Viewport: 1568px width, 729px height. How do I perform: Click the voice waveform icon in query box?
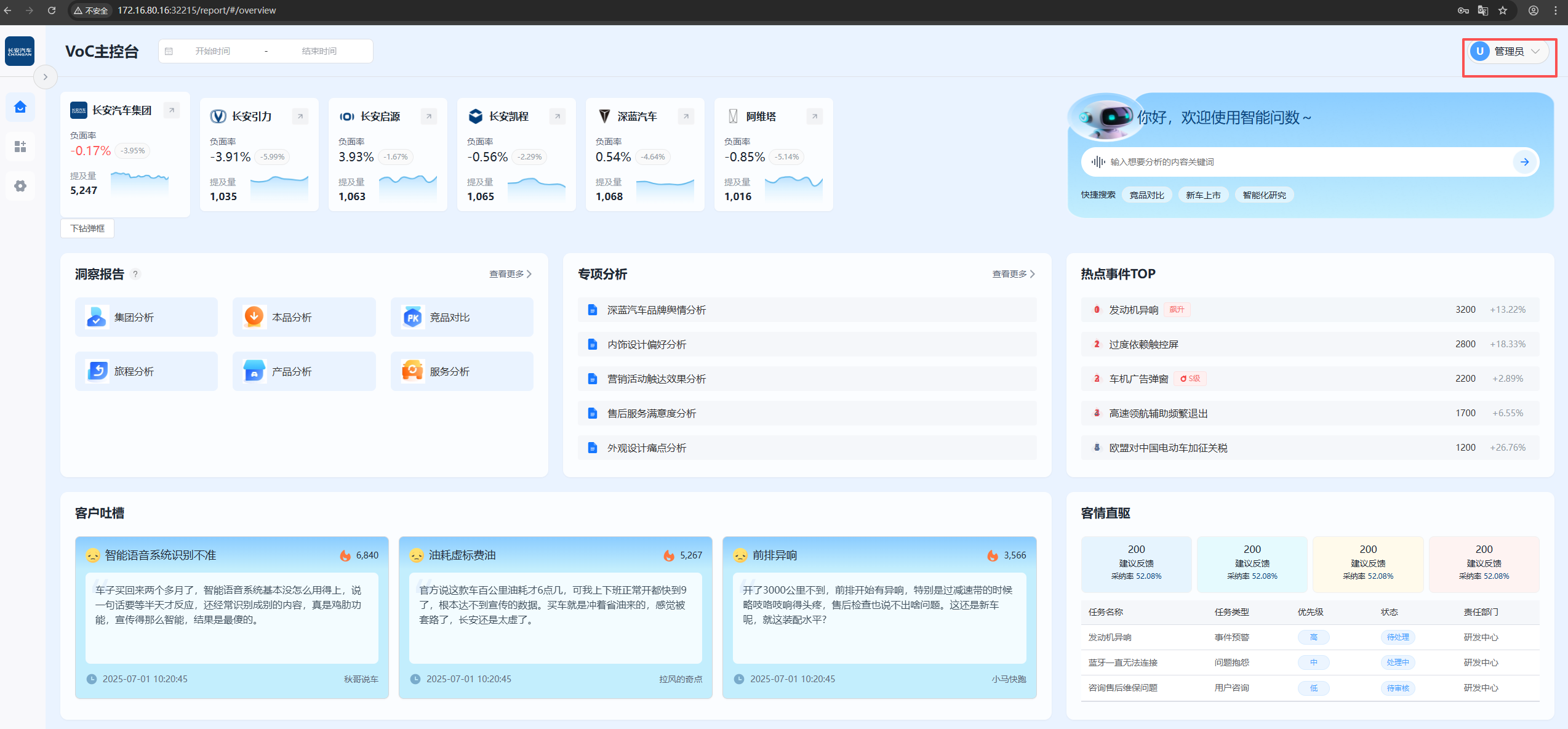pos(1098,162)
